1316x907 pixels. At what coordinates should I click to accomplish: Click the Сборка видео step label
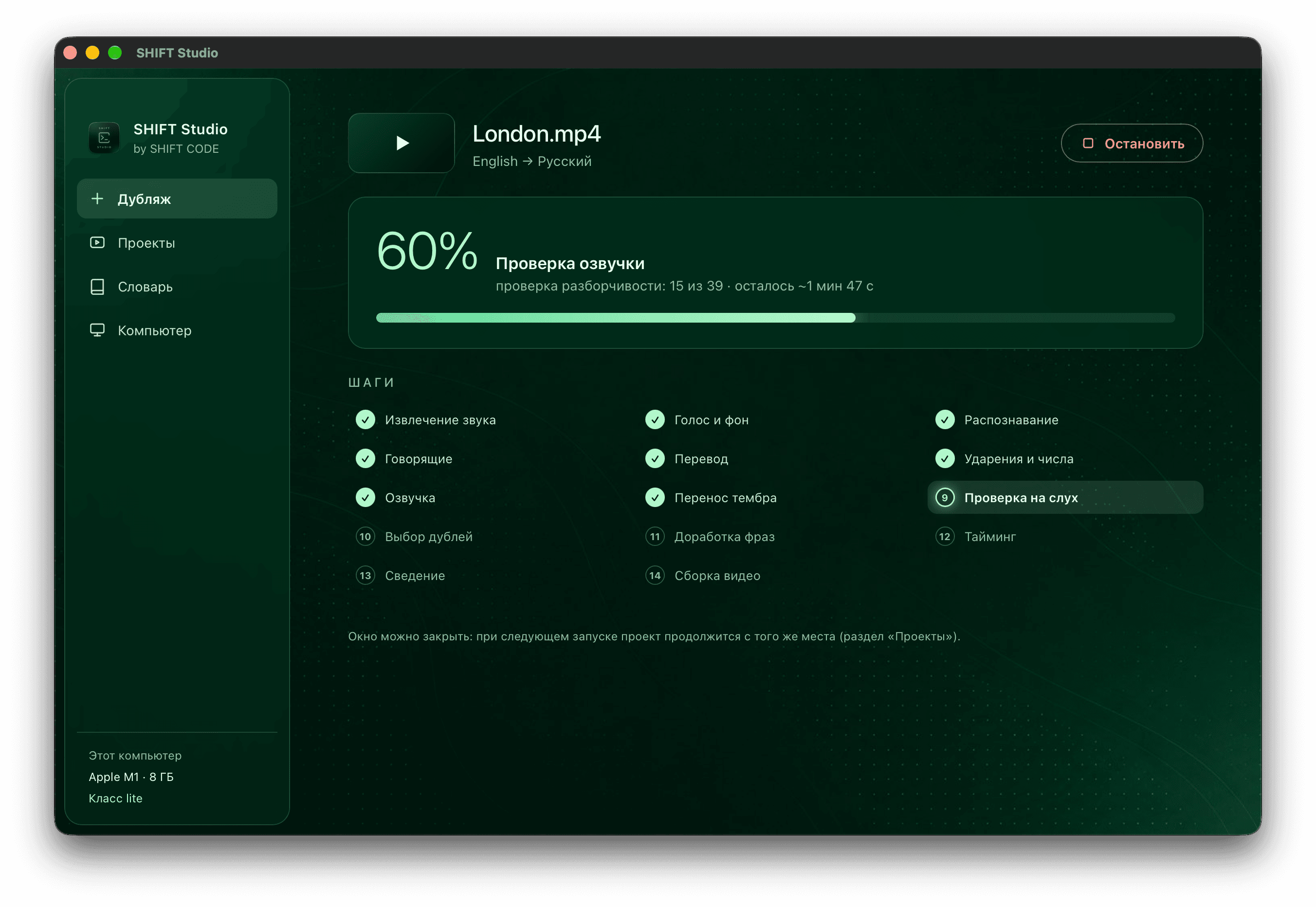point(717,576)
